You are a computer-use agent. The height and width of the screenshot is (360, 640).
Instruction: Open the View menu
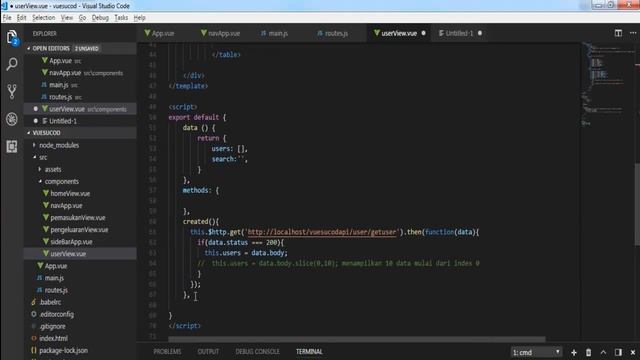(x=67, y=18)
